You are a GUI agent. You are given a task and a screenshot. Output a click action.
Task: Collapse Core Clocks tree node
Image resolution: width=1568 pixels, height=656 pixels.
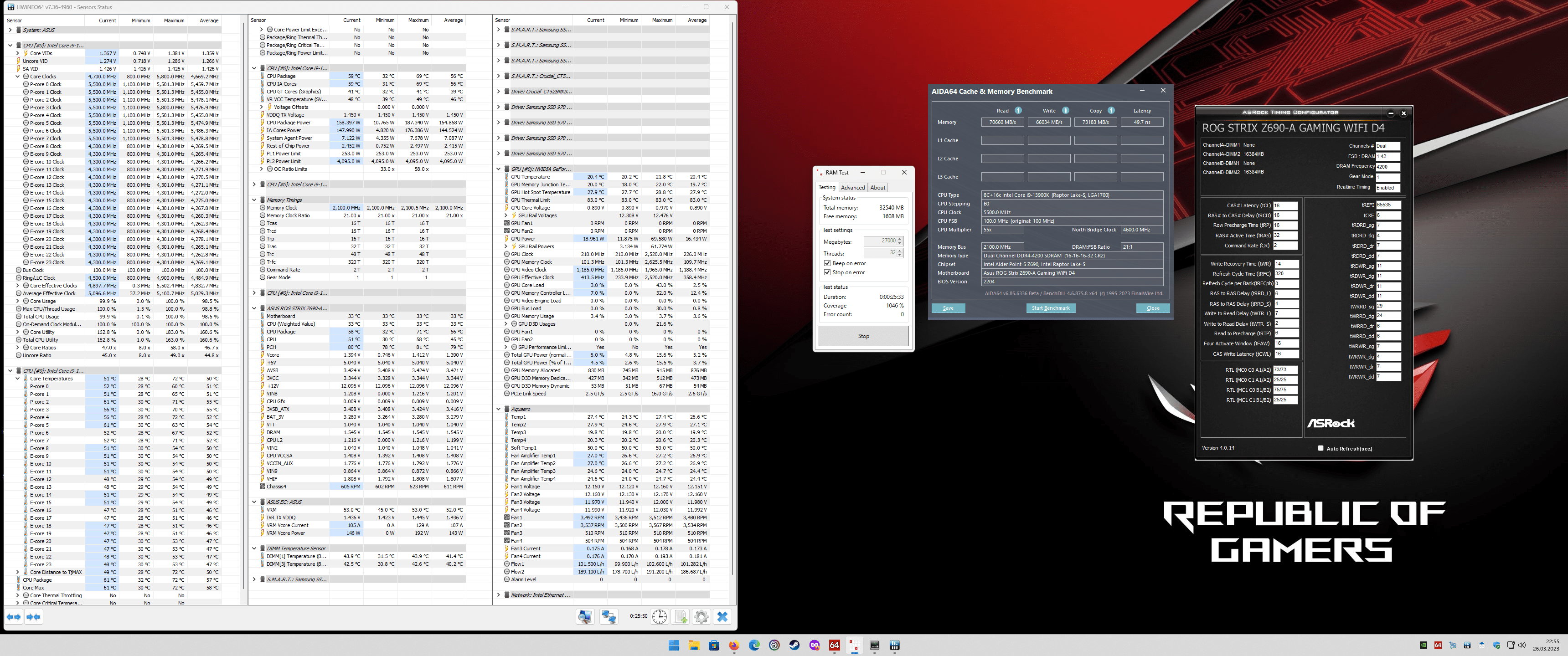(18, 77)
